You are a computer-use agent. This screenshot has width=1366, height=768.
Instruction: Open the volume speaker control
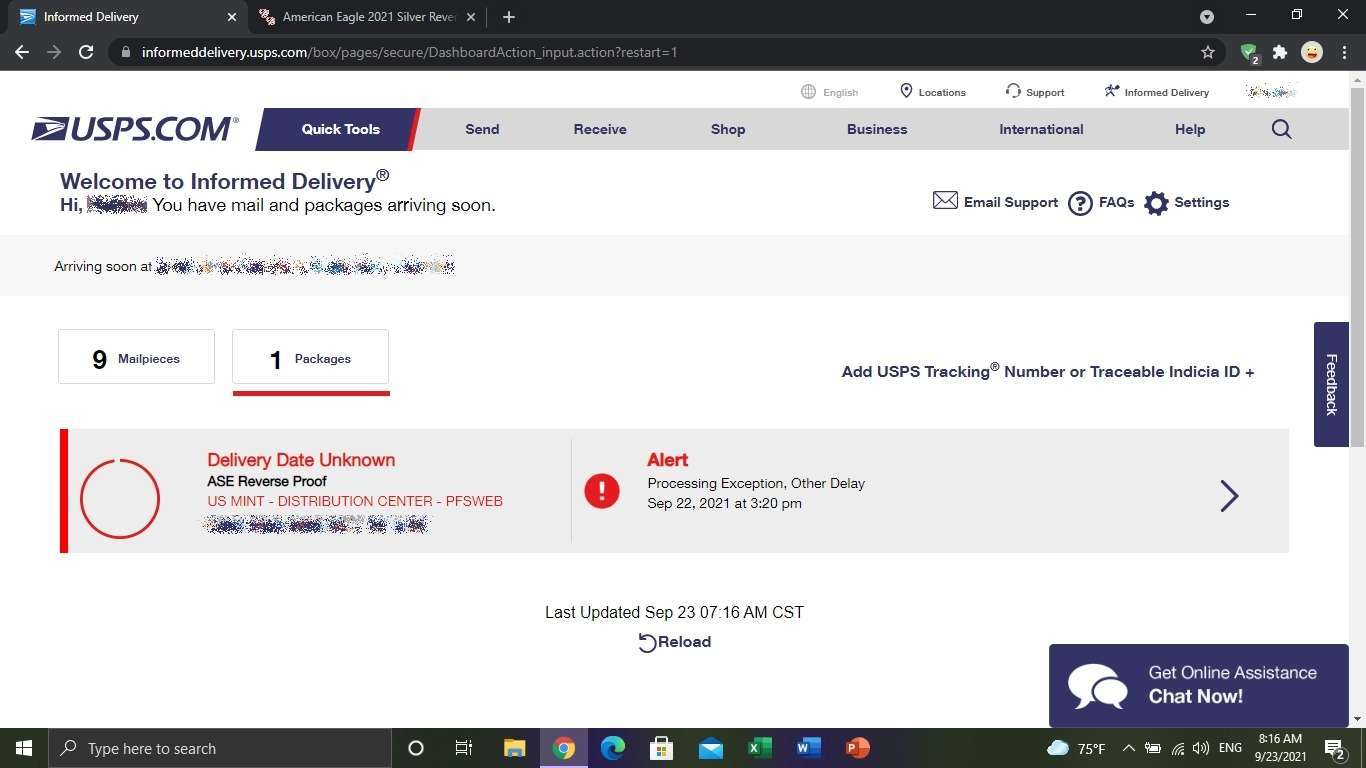[1201, 748]
